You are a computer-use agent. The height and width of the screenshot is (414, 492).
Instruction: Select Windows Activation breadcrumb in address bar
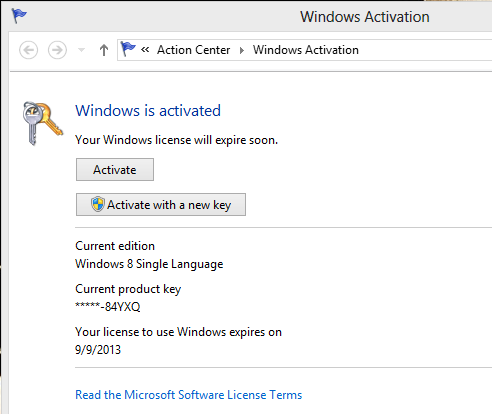306,50
